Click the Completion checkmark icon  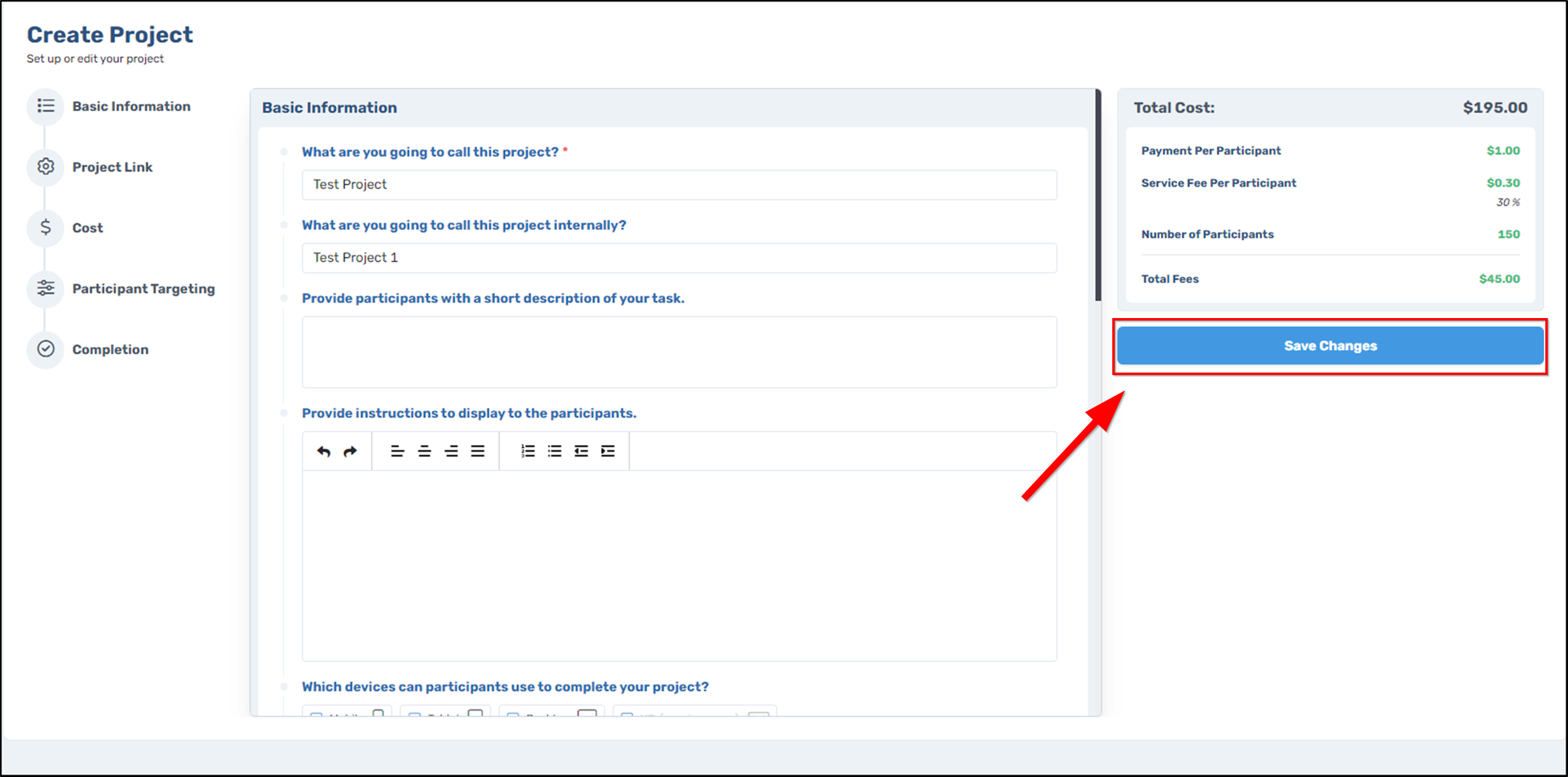click(46, 348)
